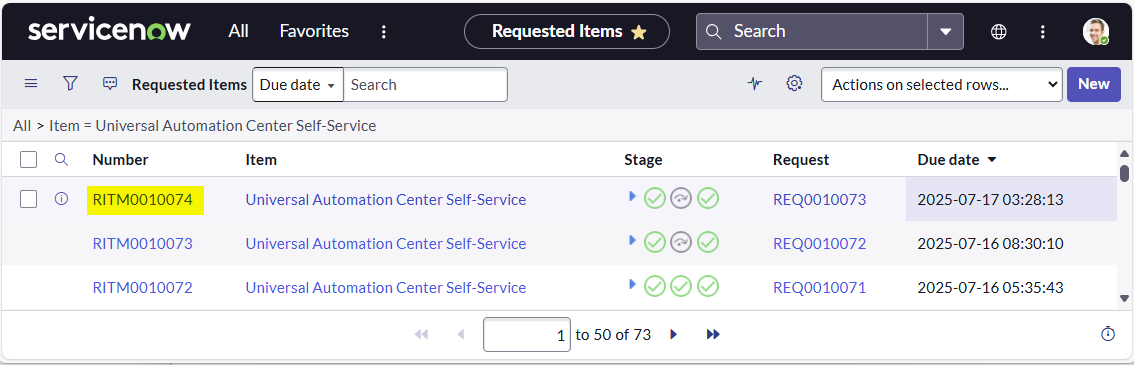1134x365 pixels.
Task: Open record RITM0010073
Action: [142, 244]
